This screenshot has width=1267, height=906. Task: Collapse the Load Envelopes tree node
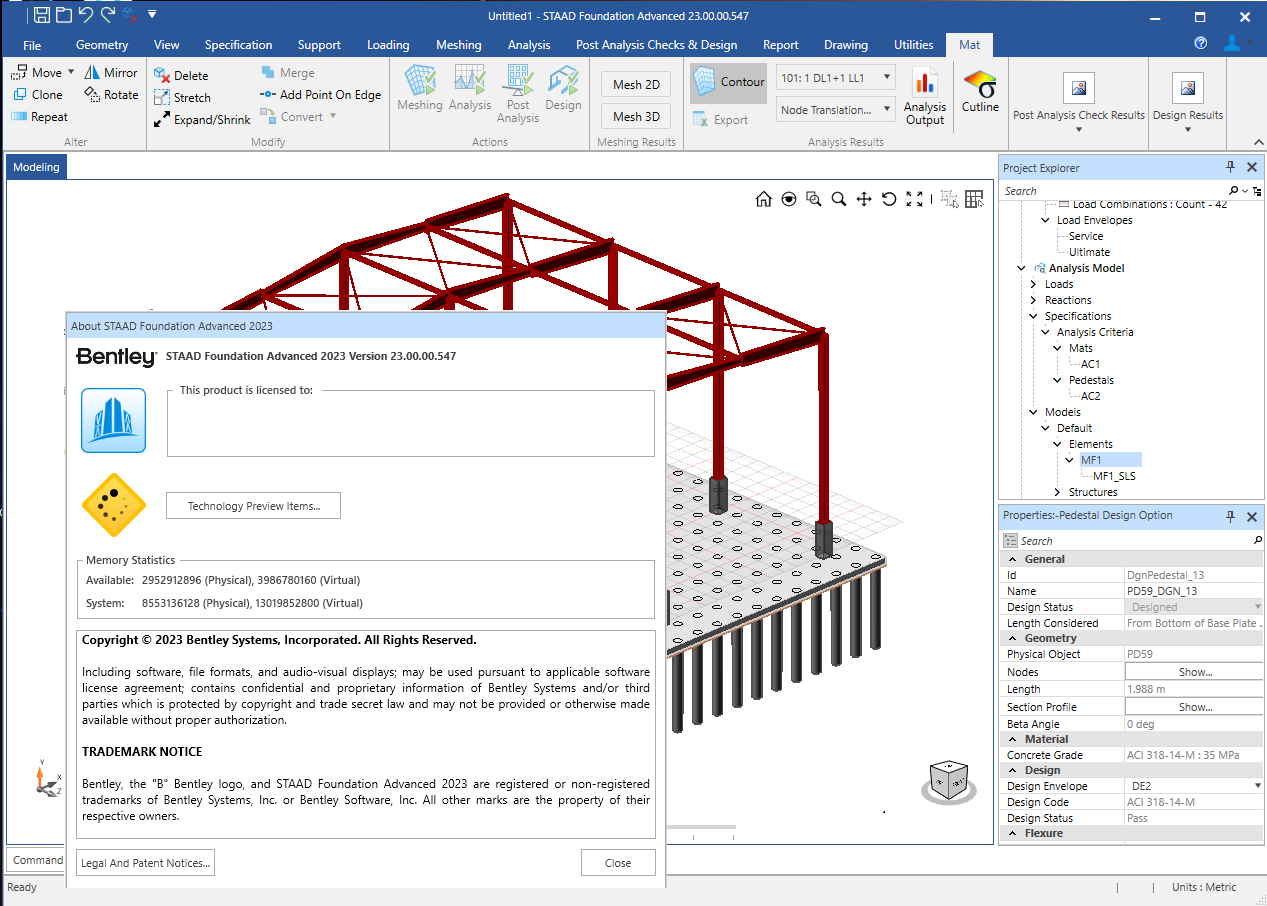pyautogui.click(x=1046, y=220)
